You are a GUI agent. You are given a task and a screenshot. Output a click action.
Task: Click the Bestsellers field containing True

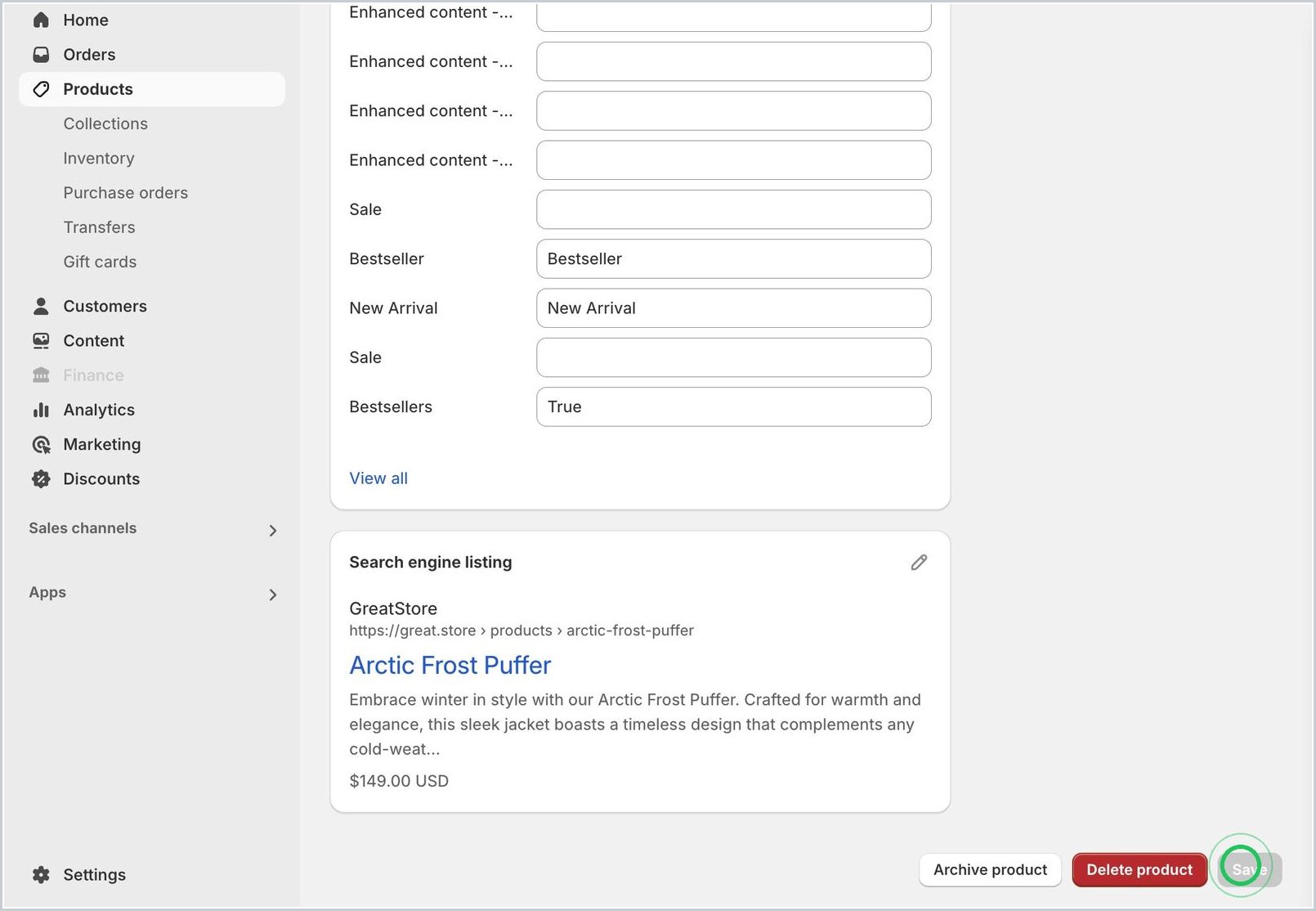pyautogui.click(x=734, y=406)
